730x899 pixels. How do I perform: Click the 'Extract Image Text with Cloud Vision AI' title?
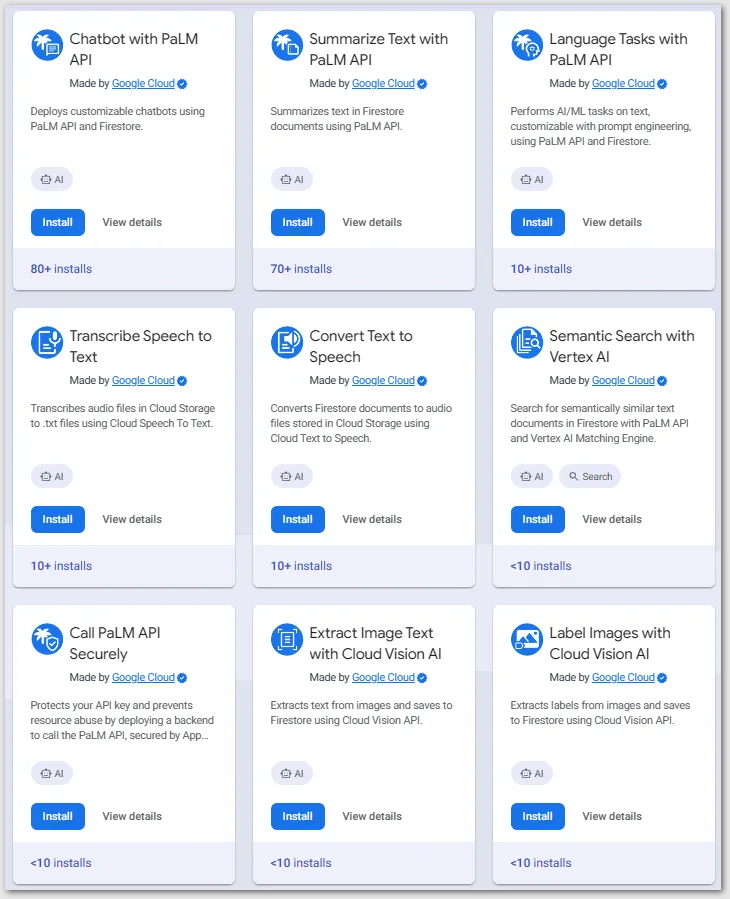click(376, 643)
